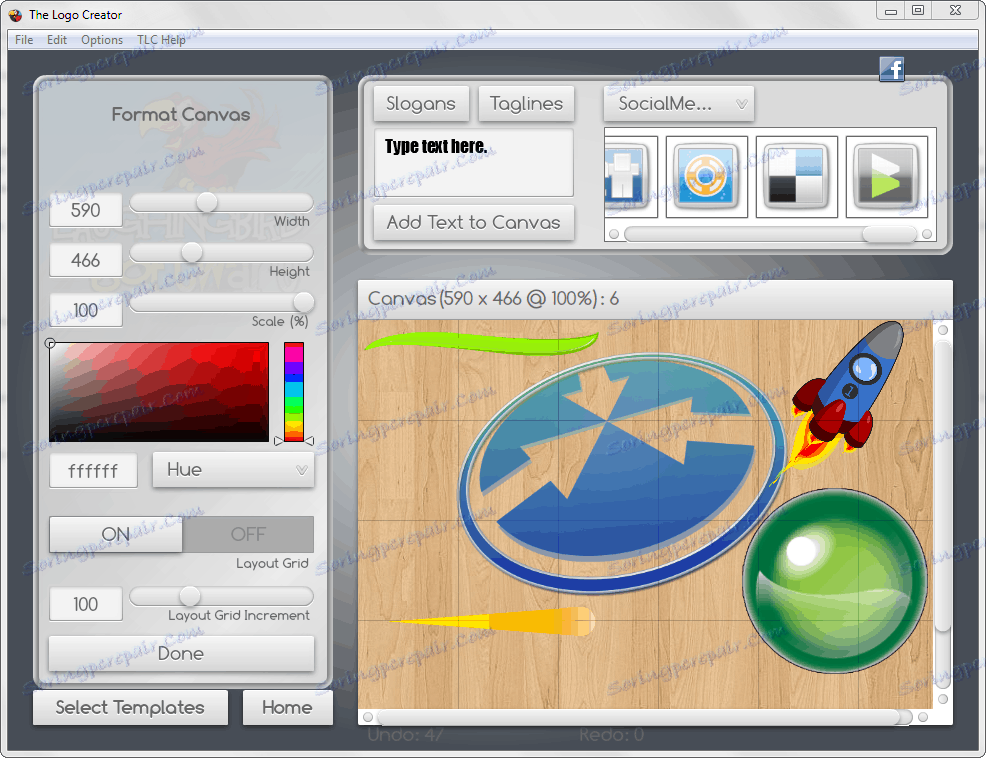986x758 pixels.
Task: Open the Hue color mode dropdown
Action: (x=233, y=469)
